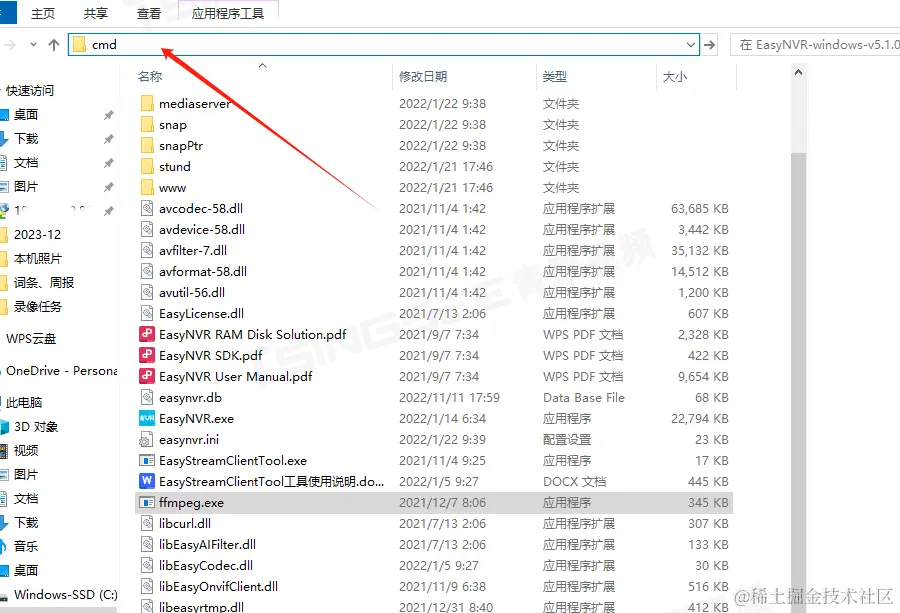
Task: Open WPS云盘 in navigation pane
Action: point(31,339)
